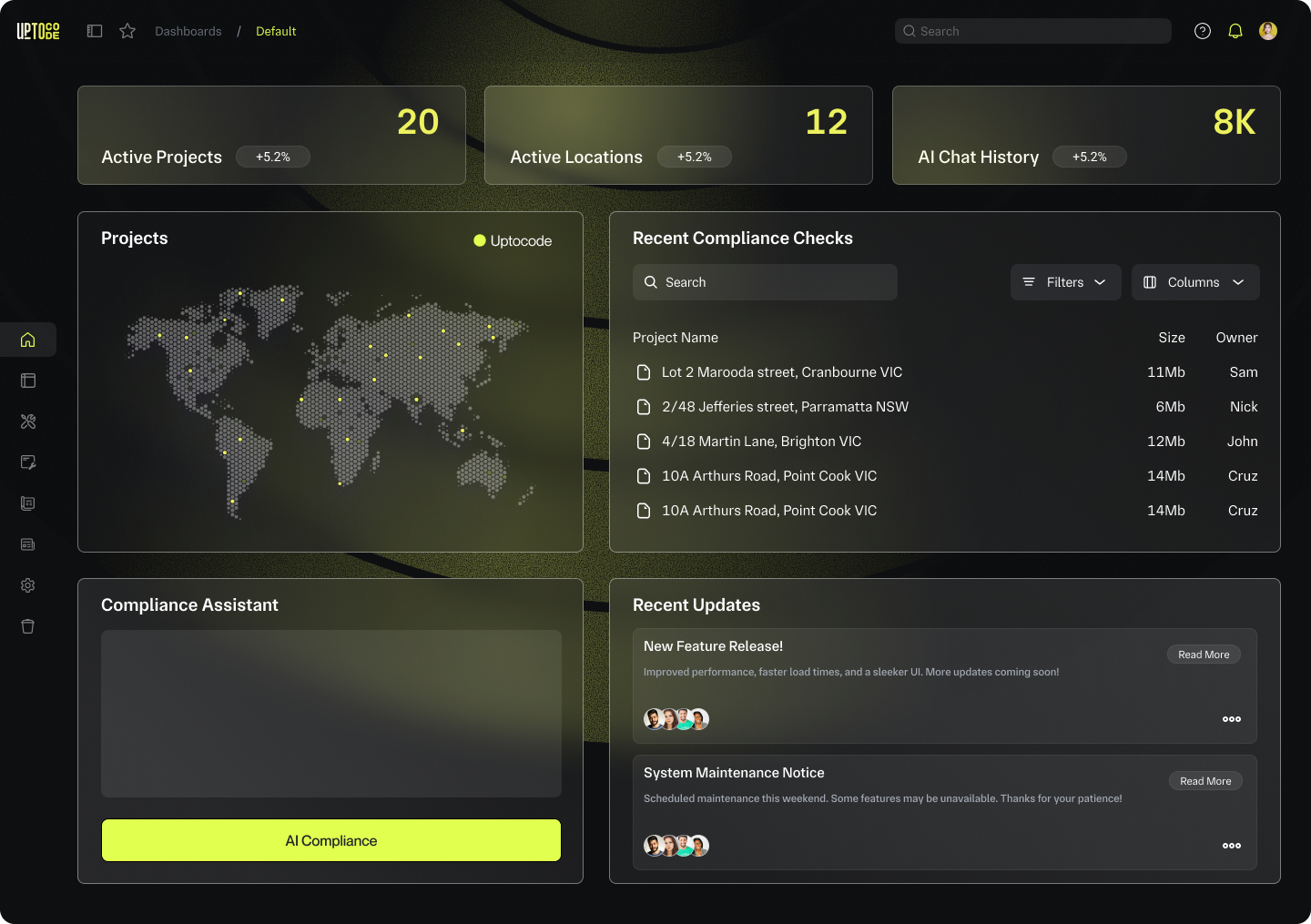The width and height of the screenshot is (1311, 924).
Task: Click the AI Compliance button
Action: [331, 840]
